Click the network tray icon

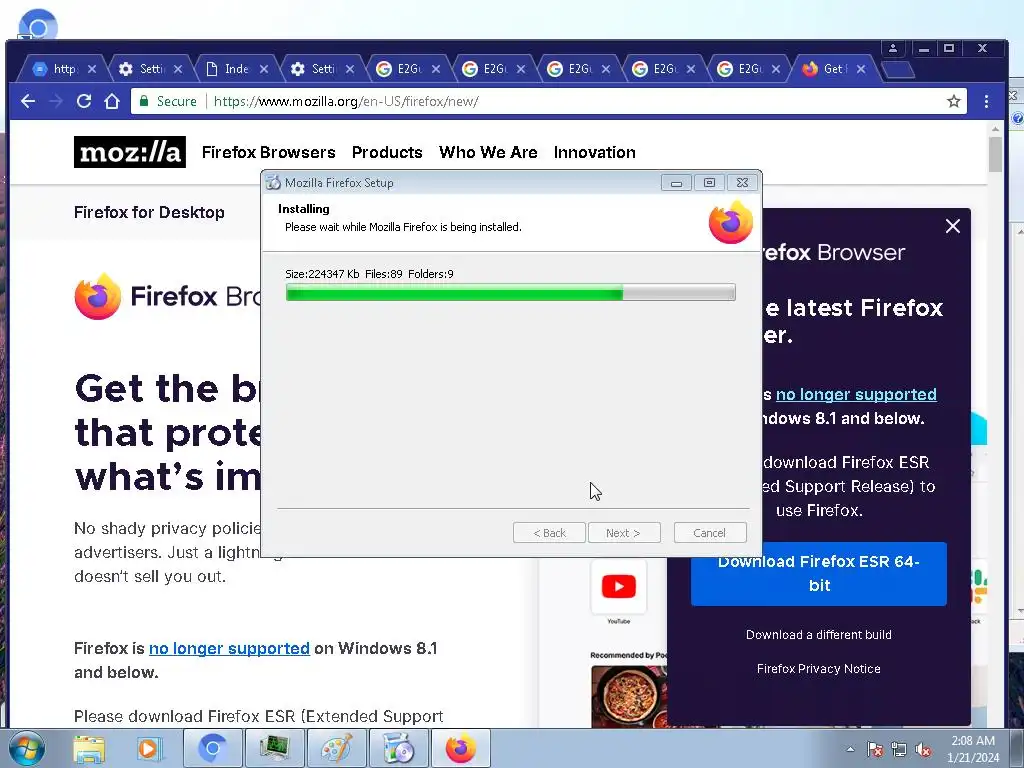coord(899,749)
